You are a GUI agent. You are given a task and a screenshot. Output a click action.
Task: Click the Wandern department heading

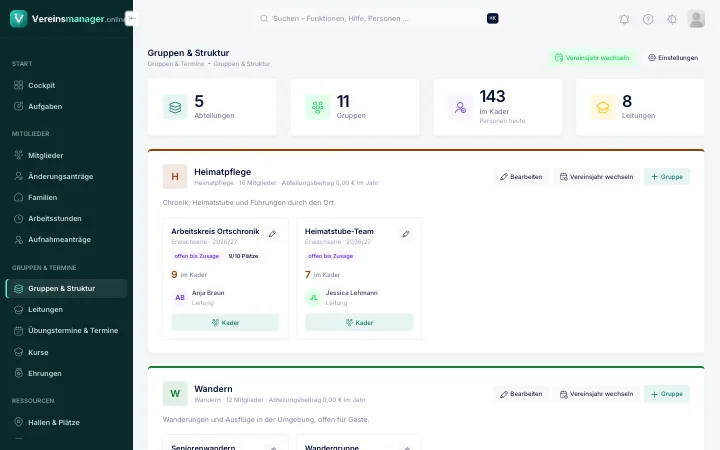point(213,389)
